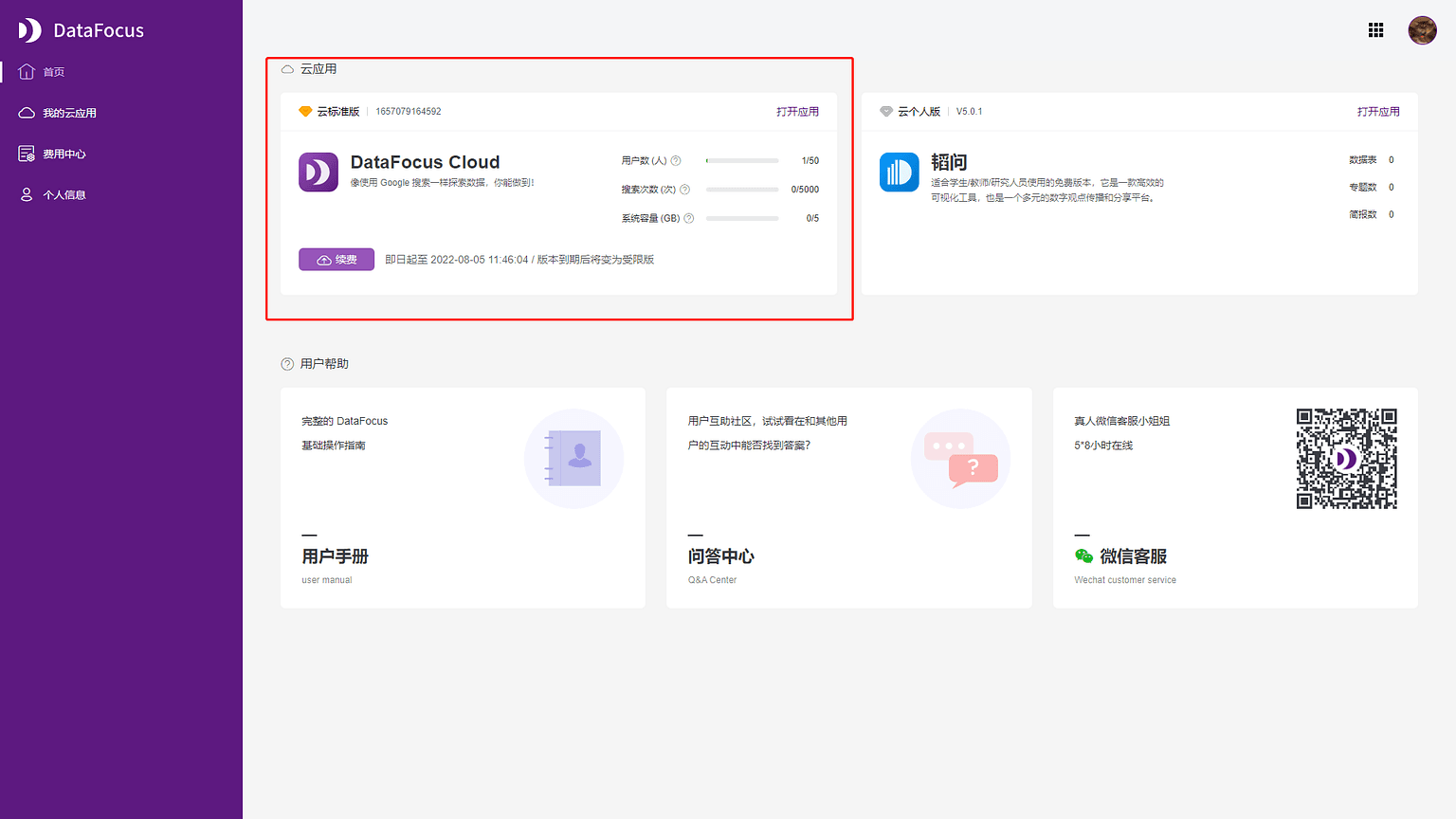This screenshot has width=1456, height=819.
Task: Click the 专题数 count value
Action: (1392, 188)
